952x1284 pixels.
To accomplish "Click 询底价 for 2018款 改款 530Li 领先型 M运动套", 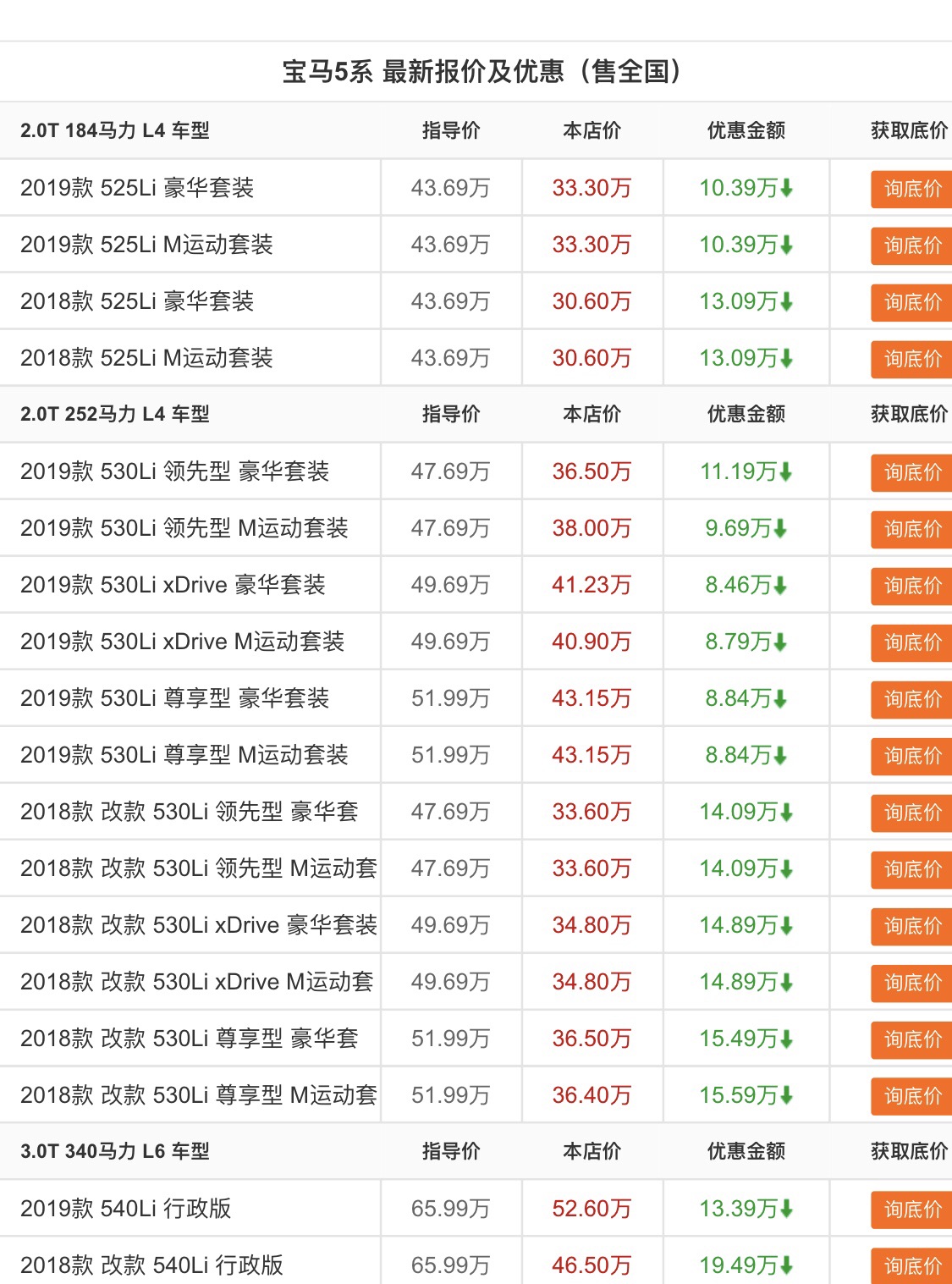I will point(911,869).
